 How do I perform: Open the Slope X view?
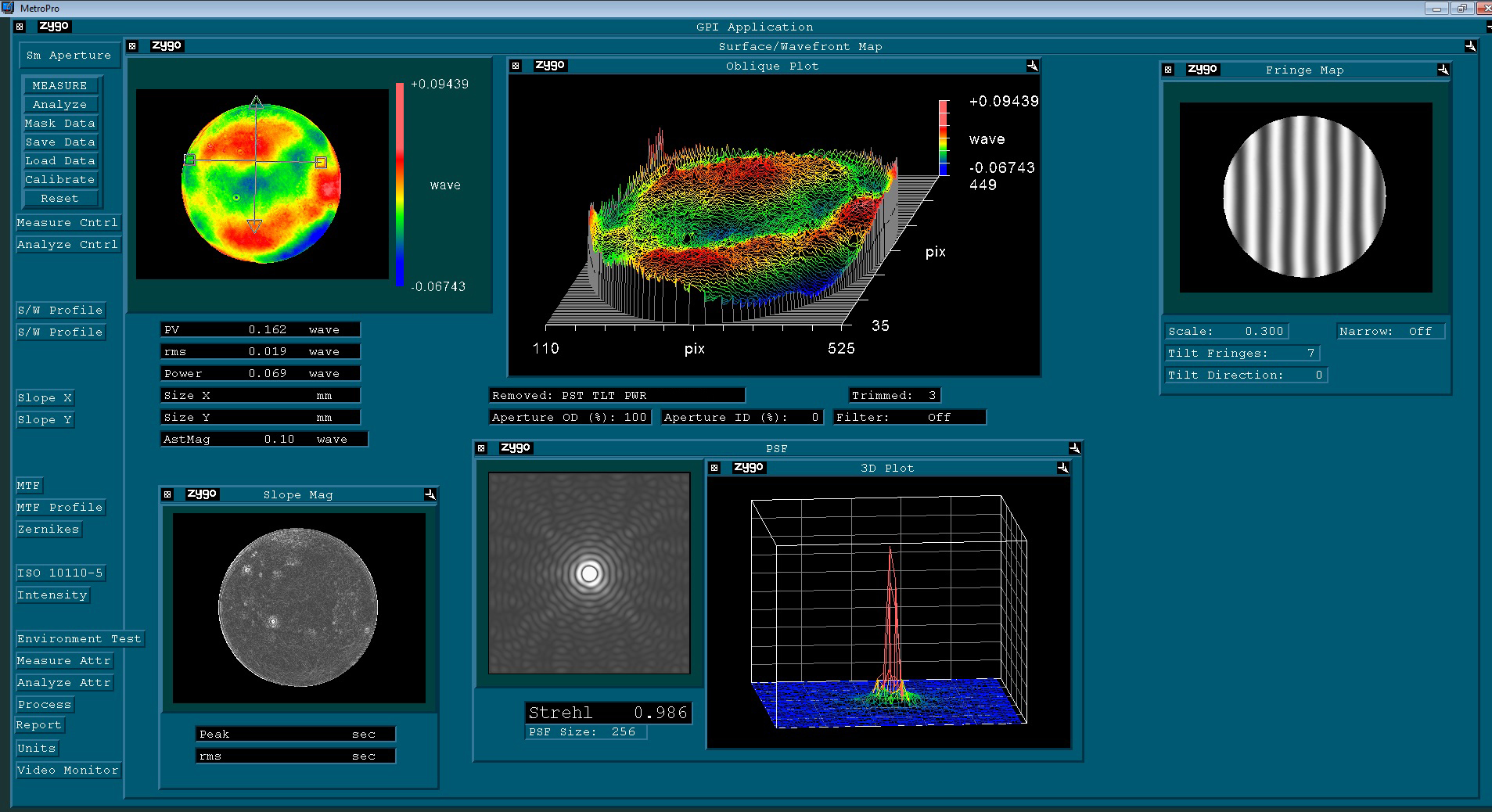[x=45, y=397]
